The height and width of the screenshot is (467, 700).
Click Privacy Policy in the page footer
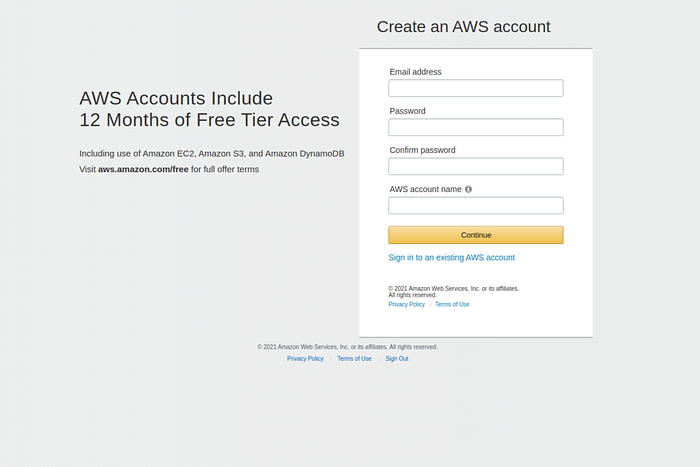(305, 358)
